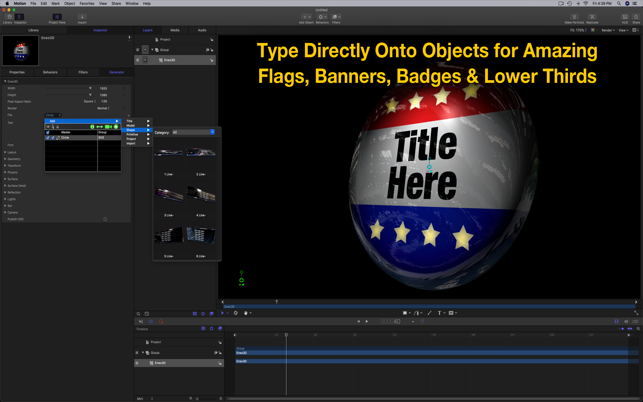Toggle visibility checkbox of Group layer
This screenshot has height=402, width=643.
tap(138, 50)
